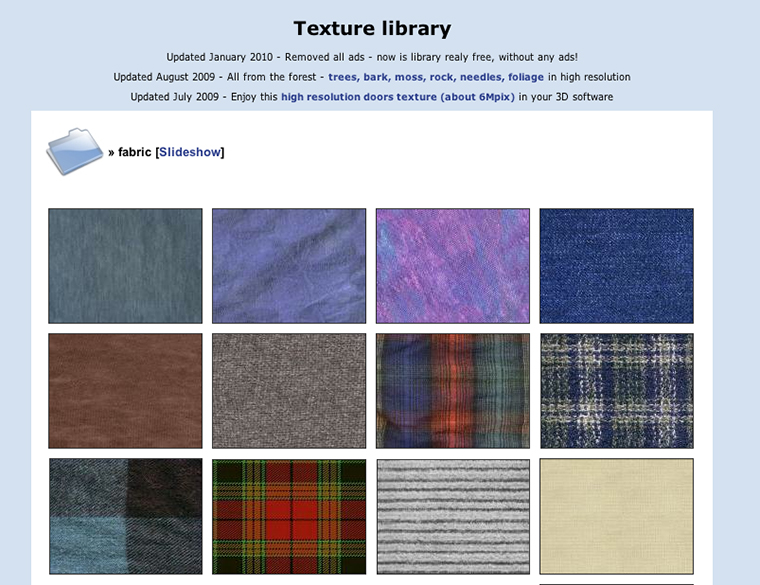Open the gray tweed fabric thumbnail
This screenshot has height=585, width=760.
point(289,391)
